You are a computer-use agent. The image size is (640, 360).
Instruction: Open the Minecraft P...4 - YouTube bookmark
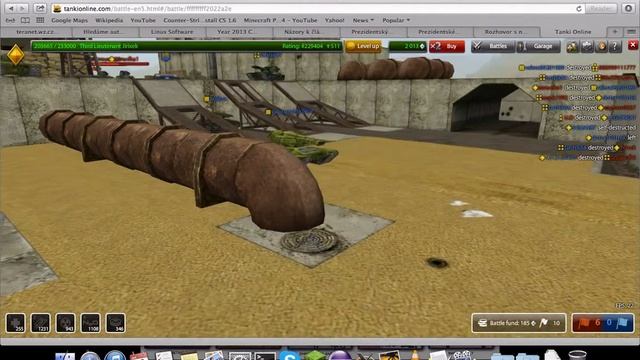[x=280, y=20]
